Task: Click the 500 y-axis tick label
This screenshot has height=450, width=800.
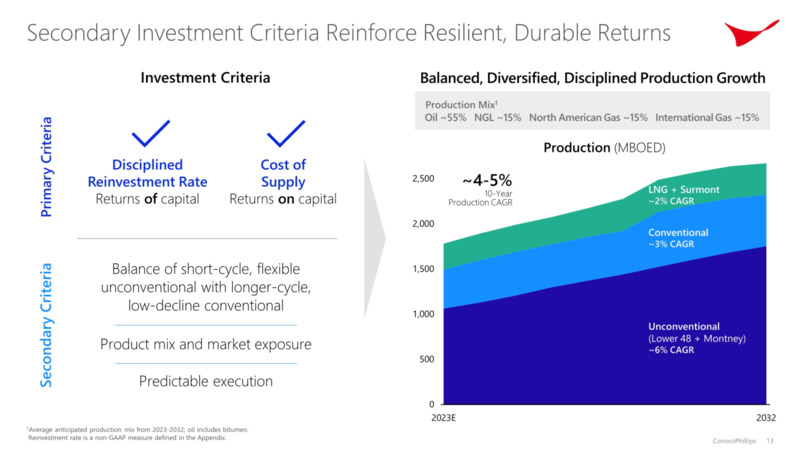Action: 427,359
